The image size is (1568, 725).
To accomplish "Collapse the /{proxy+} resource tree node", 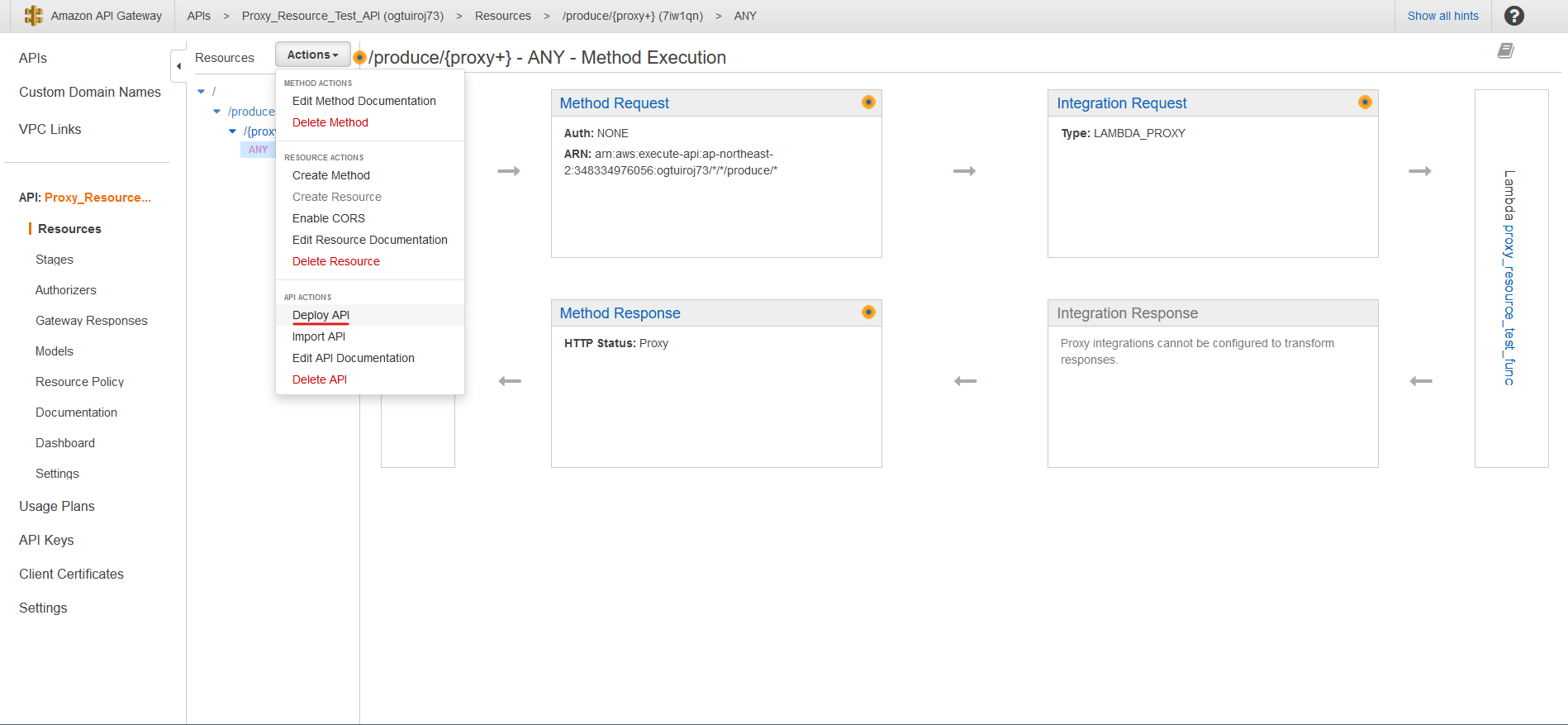I will point(233,131).
